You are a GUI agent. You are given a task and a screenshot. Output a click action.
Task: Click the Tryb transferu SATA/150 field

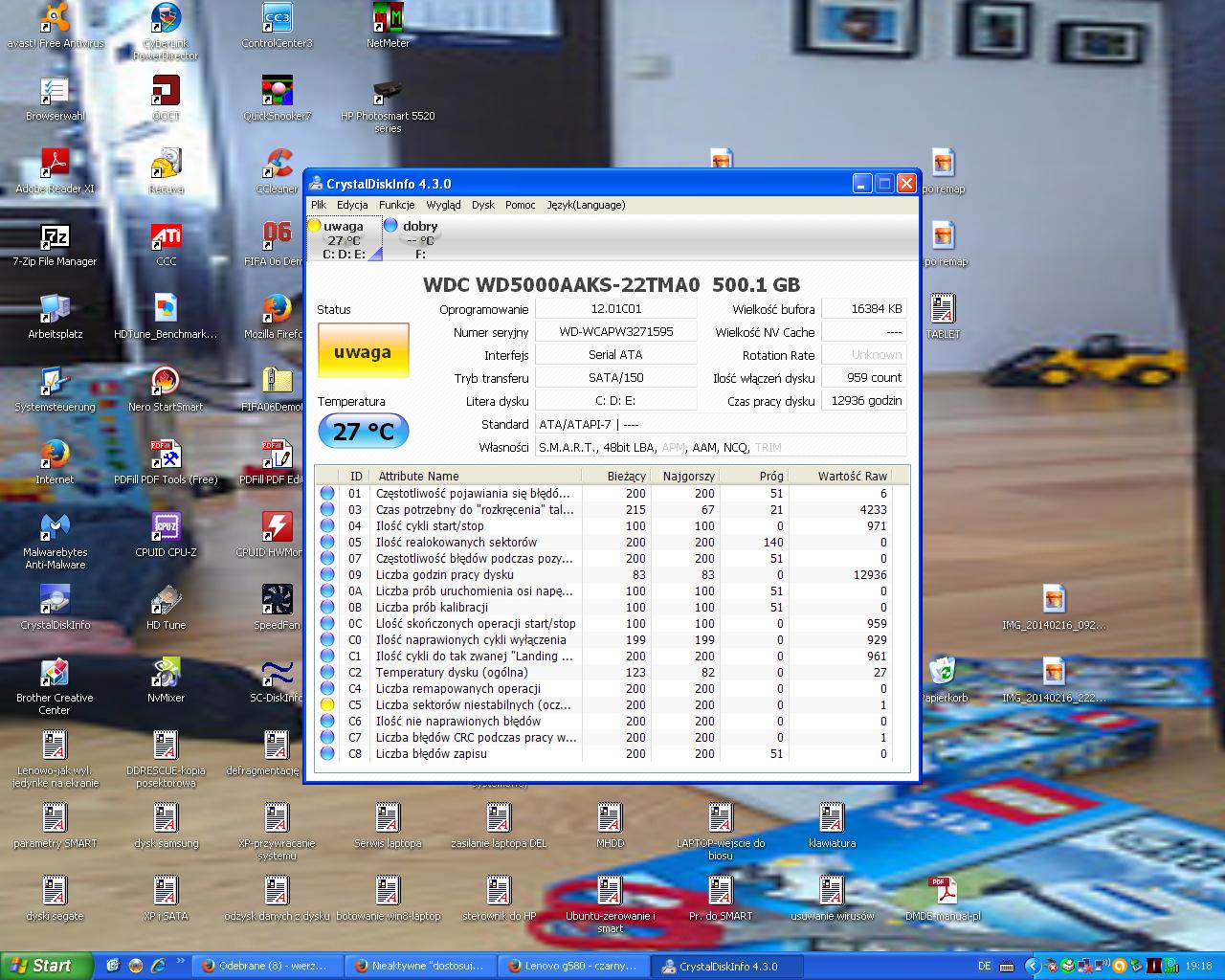pyautogui.click(x=616, y=378)
